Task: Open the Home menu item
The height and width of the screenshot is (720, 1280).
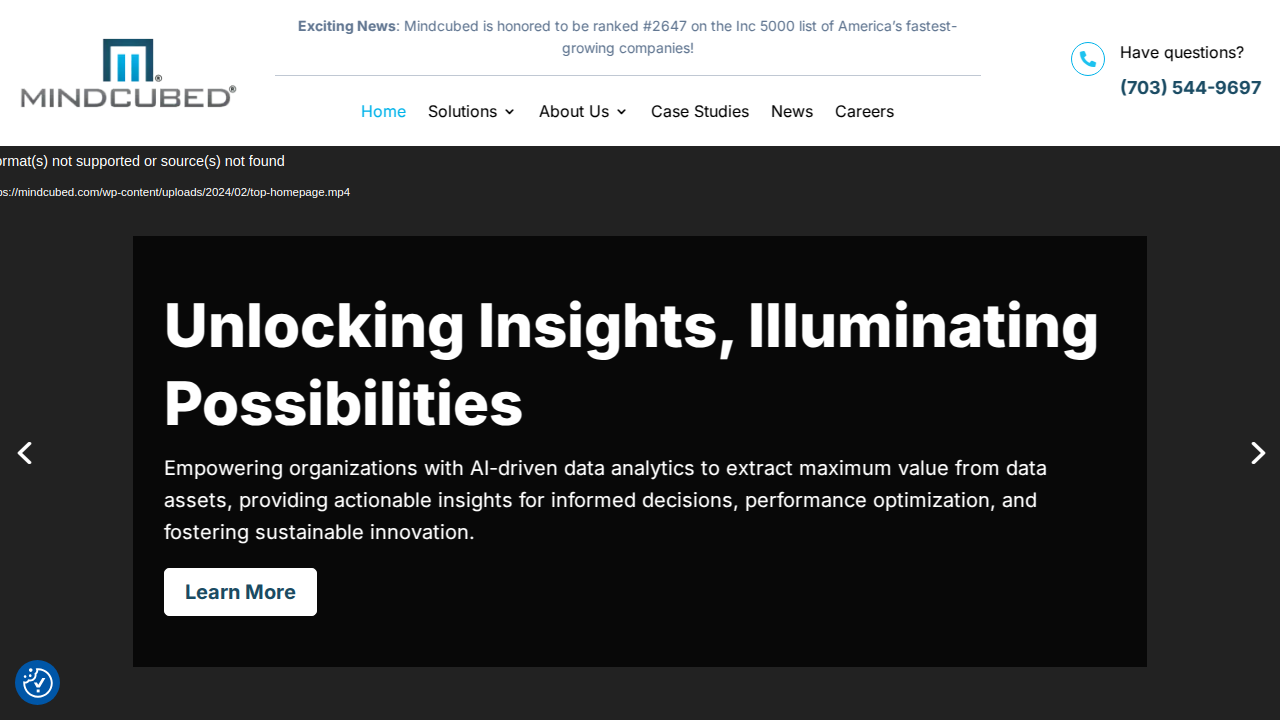Action: [383, 112]
